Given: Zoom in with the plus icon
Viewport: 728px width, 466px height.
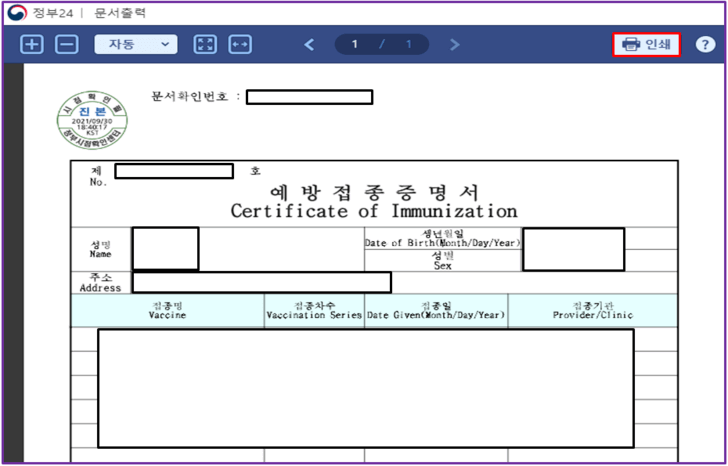Looking at the screenshot, I should click(32, 45).
